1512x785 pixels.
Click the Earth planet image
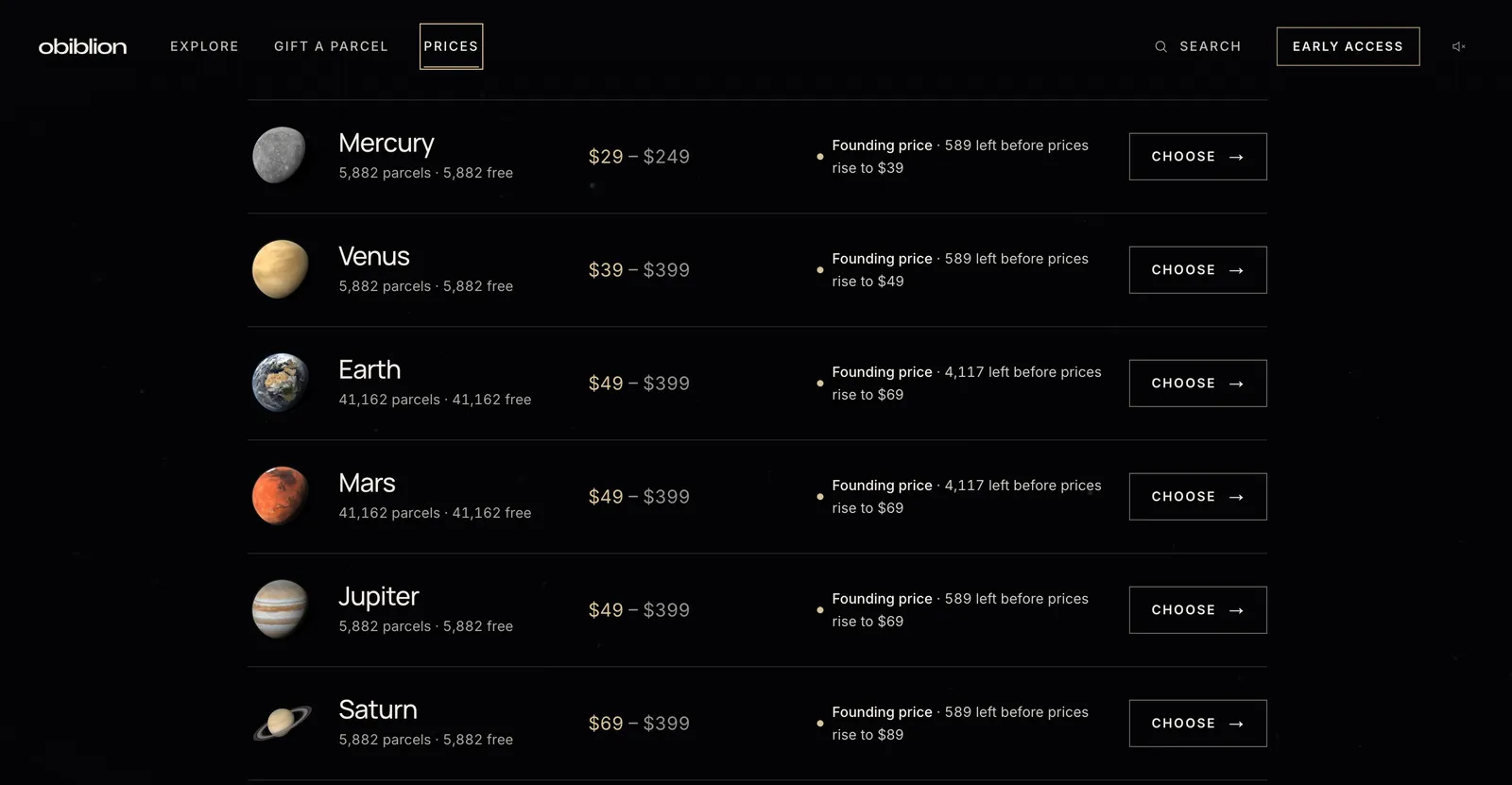click(280, 383)
